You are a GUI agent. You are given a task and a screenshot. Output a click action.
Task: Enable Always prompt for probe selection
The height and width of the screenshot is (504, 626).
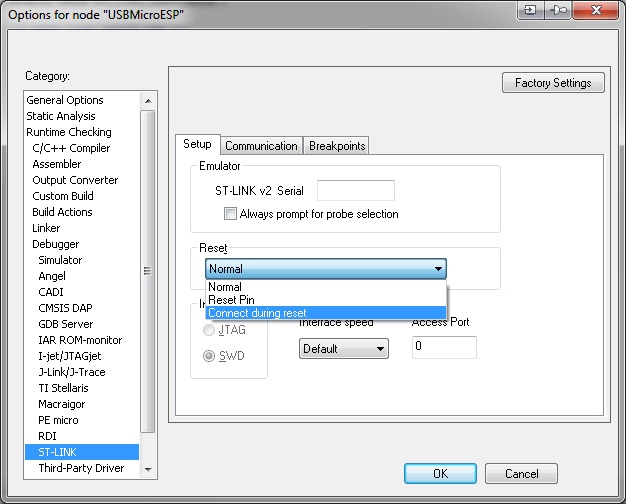point(230,214)
